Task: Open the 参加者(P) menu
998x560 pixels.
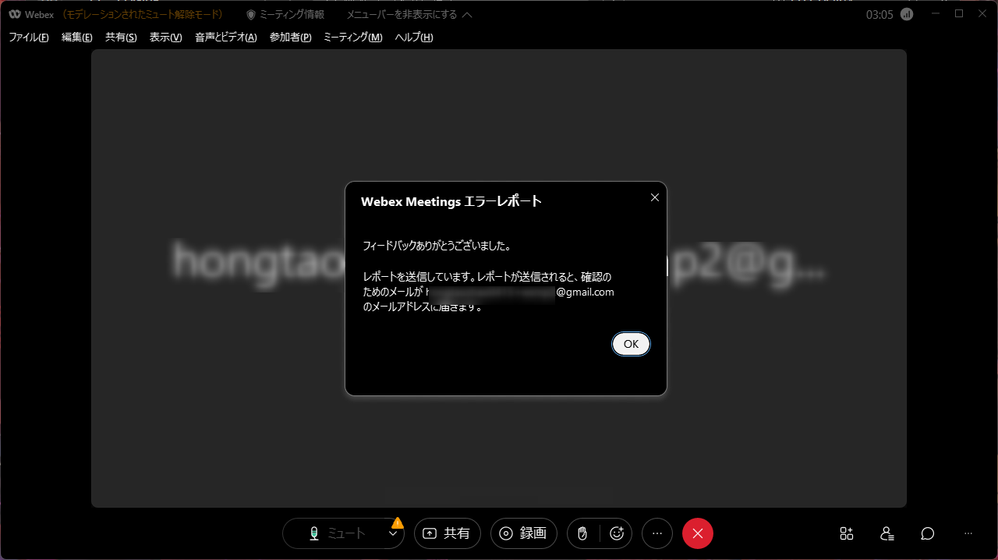Action: [290, 38]
